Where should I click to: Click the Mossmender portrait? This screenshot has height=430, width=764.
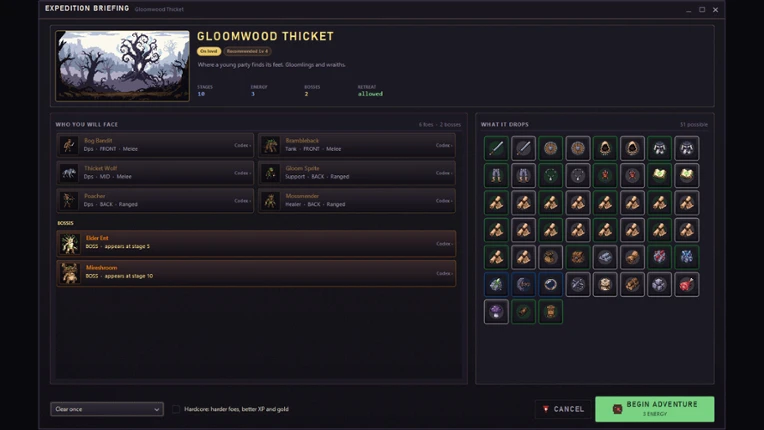pyautogui.click(x=270, y=201)
